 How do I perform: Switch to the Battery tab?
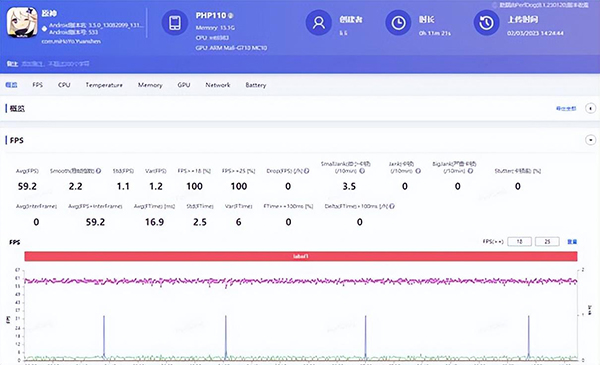click(256, 85)
